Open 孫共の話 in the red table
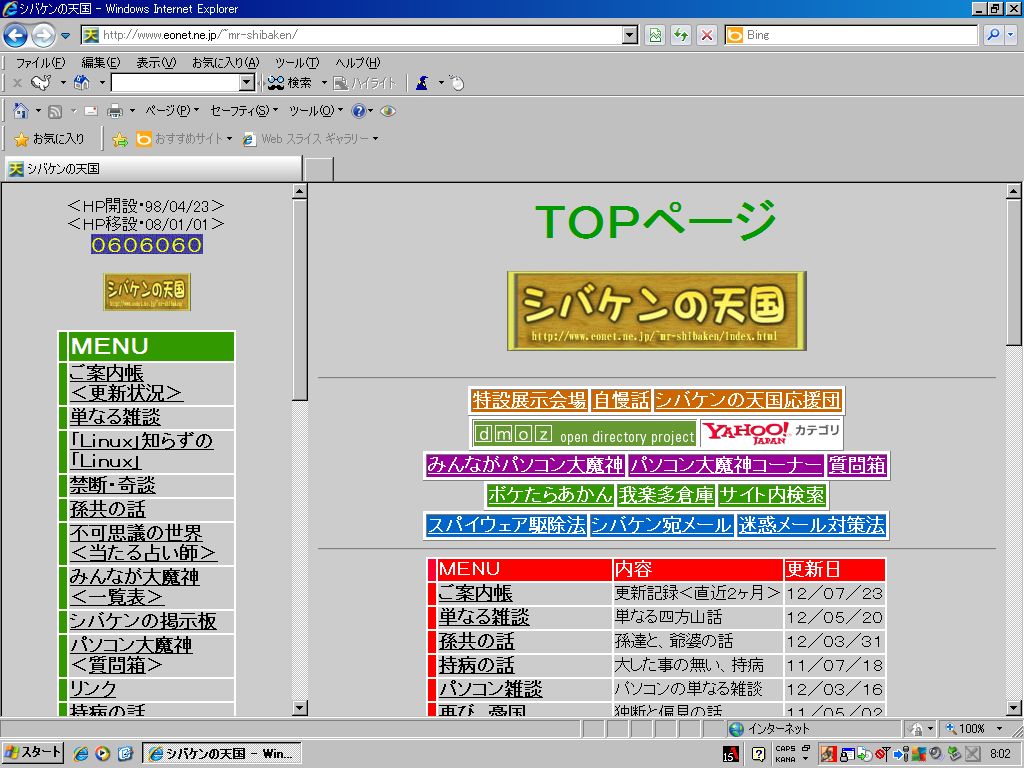Image resolution: width=1024 pixels, height=768 pixels. (x=476, y=641)
